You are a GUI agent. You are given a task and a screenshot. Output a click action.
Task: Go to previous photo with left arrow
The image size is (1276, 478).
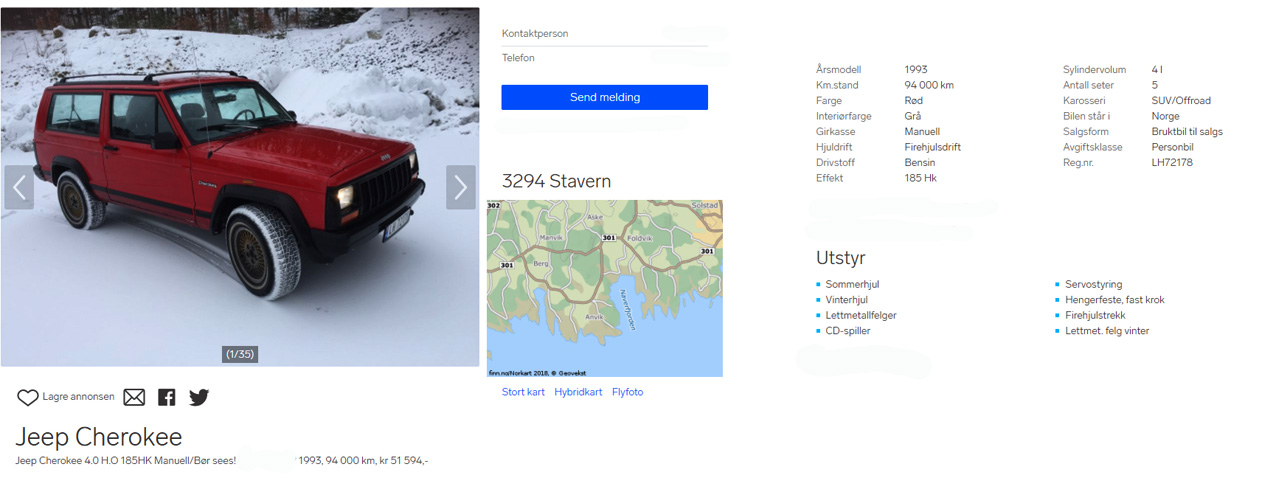(x=19, y=187)
